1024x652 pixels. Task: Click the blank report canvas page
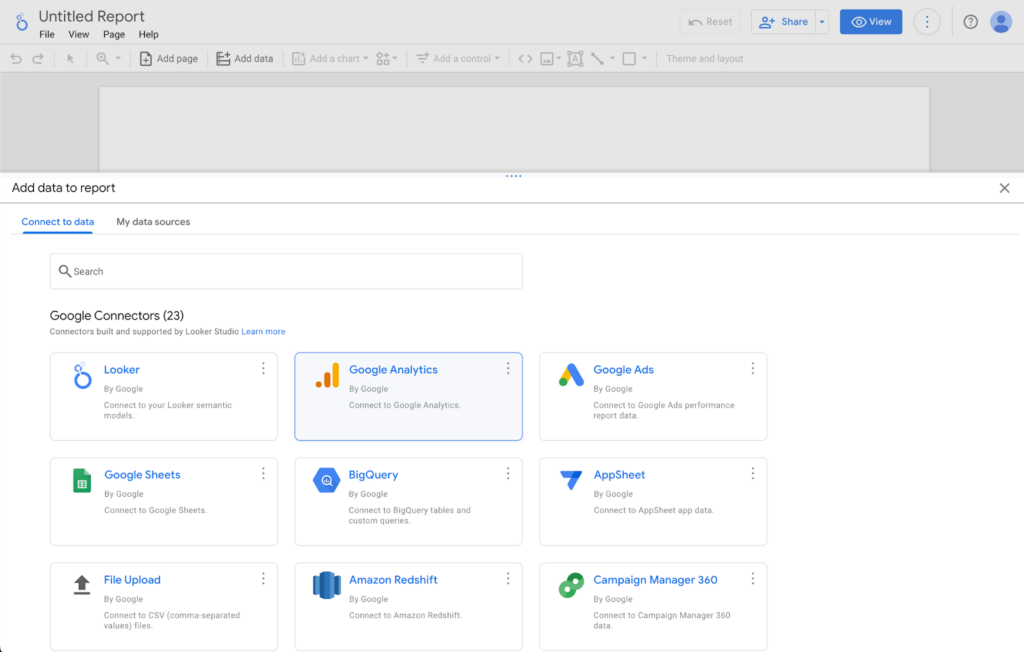click(514, 129)
